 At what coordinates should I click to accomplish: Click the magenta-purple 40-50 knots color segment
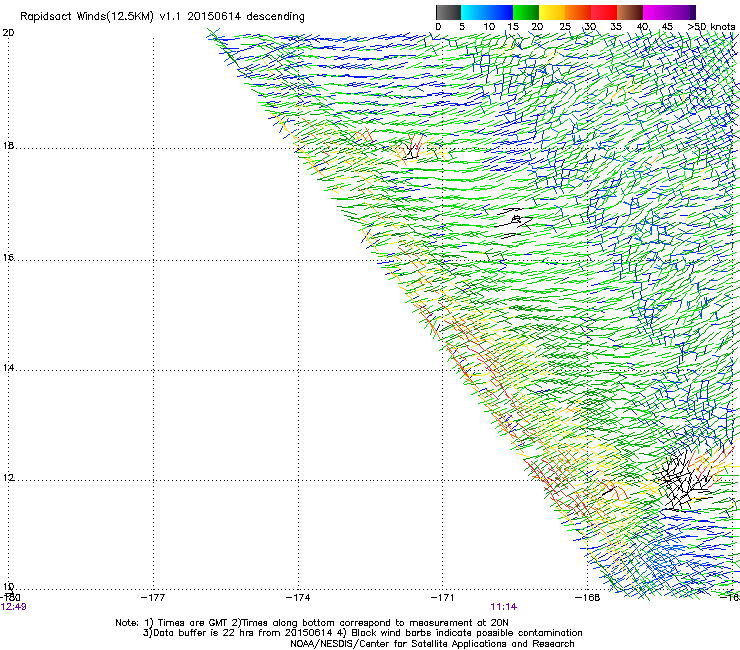669,12
